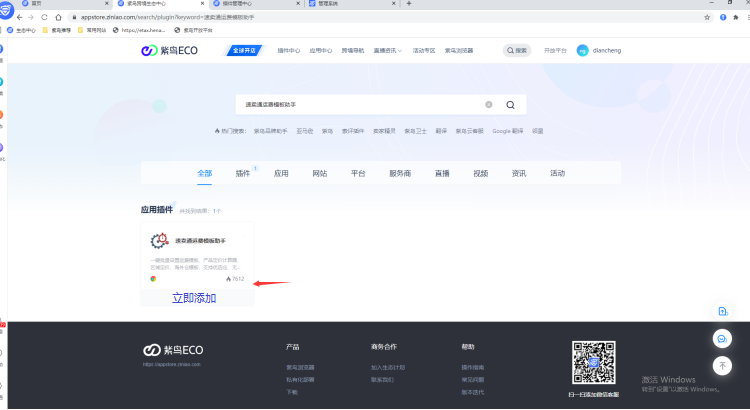Select the 活动 results tab

pyautogui.click(x=557, y=173)
